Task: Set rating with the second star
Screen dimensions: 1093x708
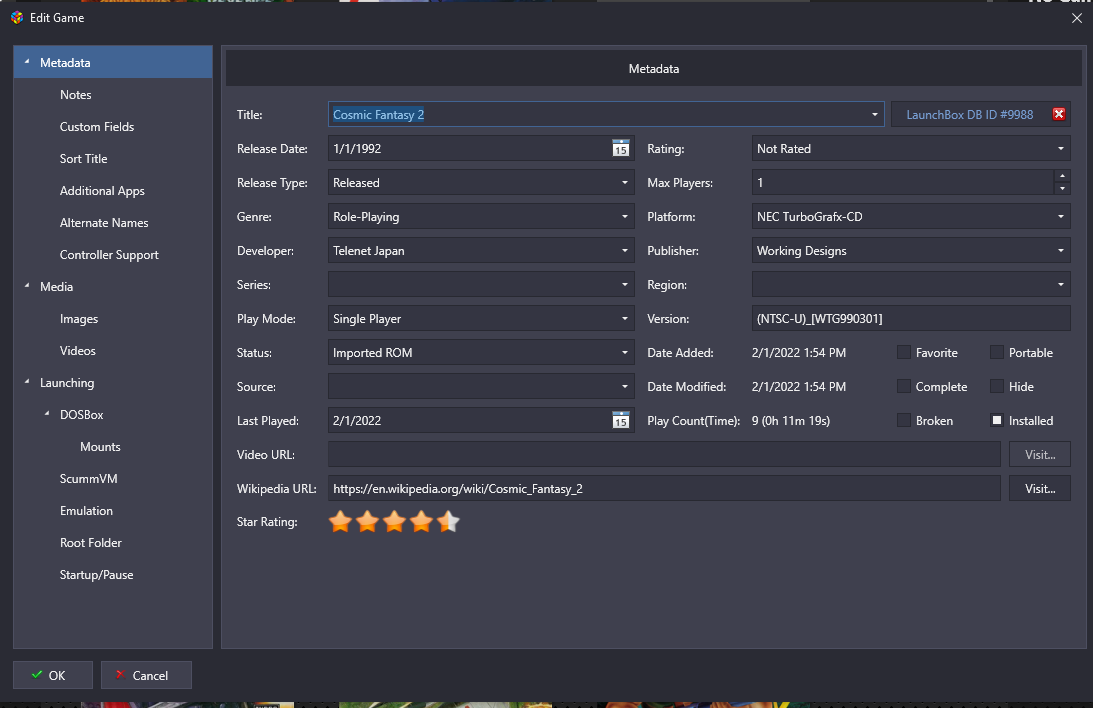Action: pyautogui.click(x=367, y=521)
